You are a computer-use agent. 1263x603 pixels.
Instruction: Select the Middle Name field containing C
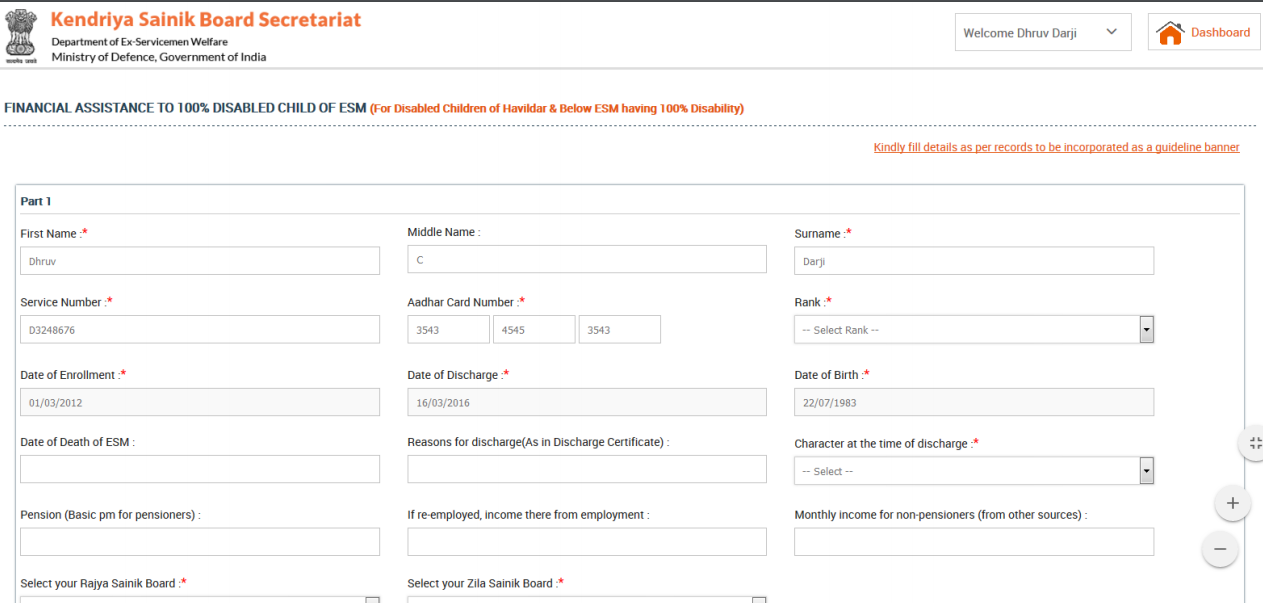pyautogui.click(x=586, y=258)
